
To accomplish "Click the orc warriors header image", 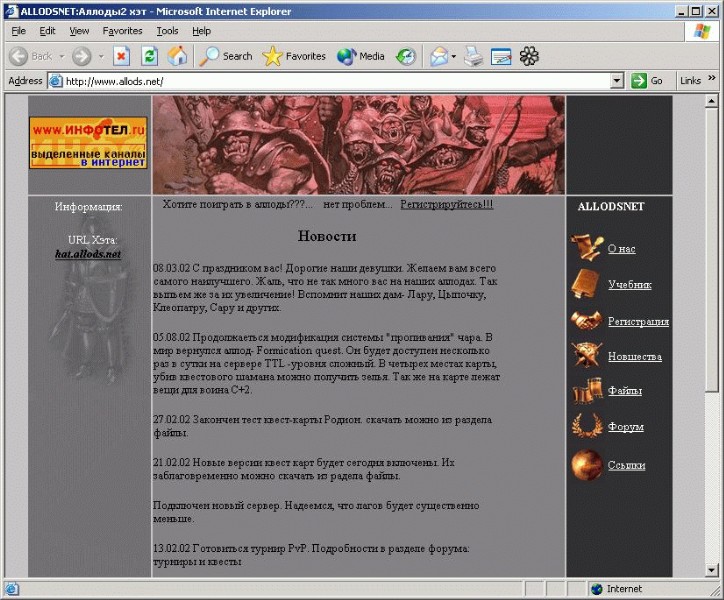I will [358, 145].
